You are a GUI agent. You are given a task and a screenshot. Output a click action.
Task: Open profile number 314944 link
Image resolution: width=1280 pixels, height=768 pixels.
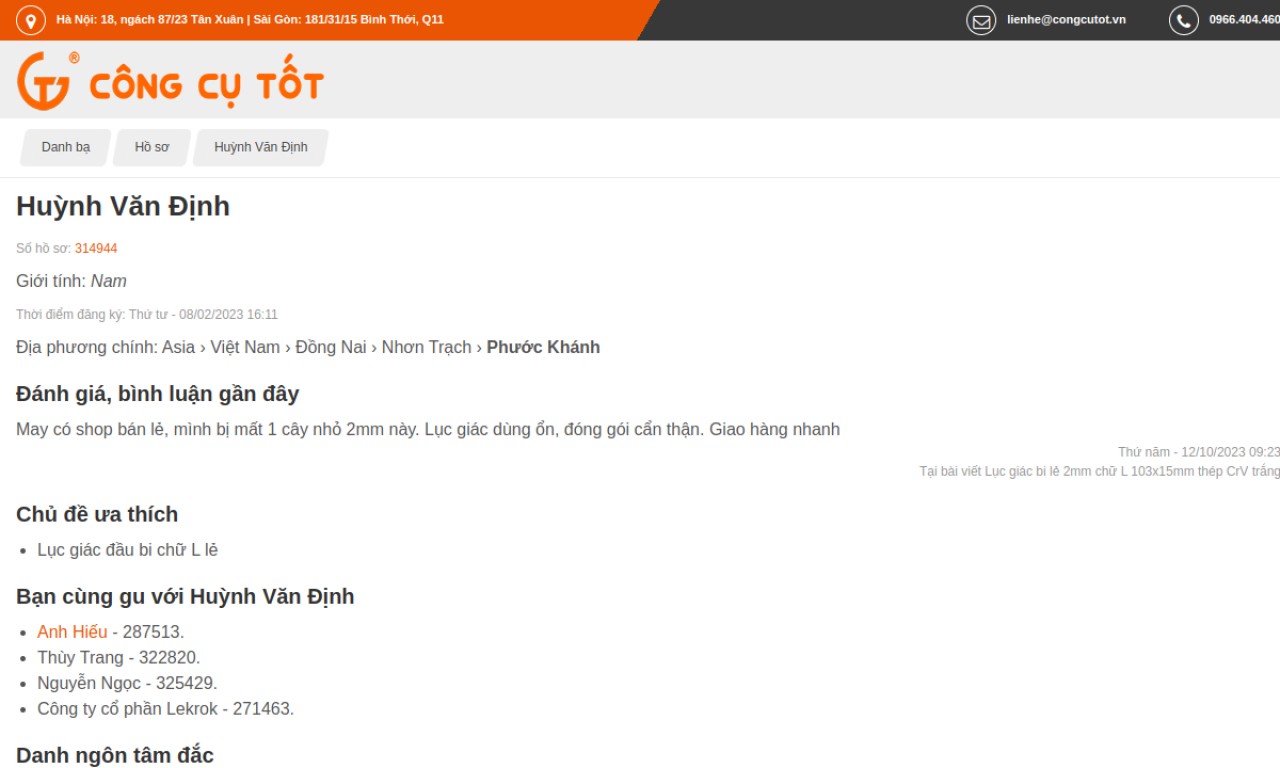click(96, 248)
